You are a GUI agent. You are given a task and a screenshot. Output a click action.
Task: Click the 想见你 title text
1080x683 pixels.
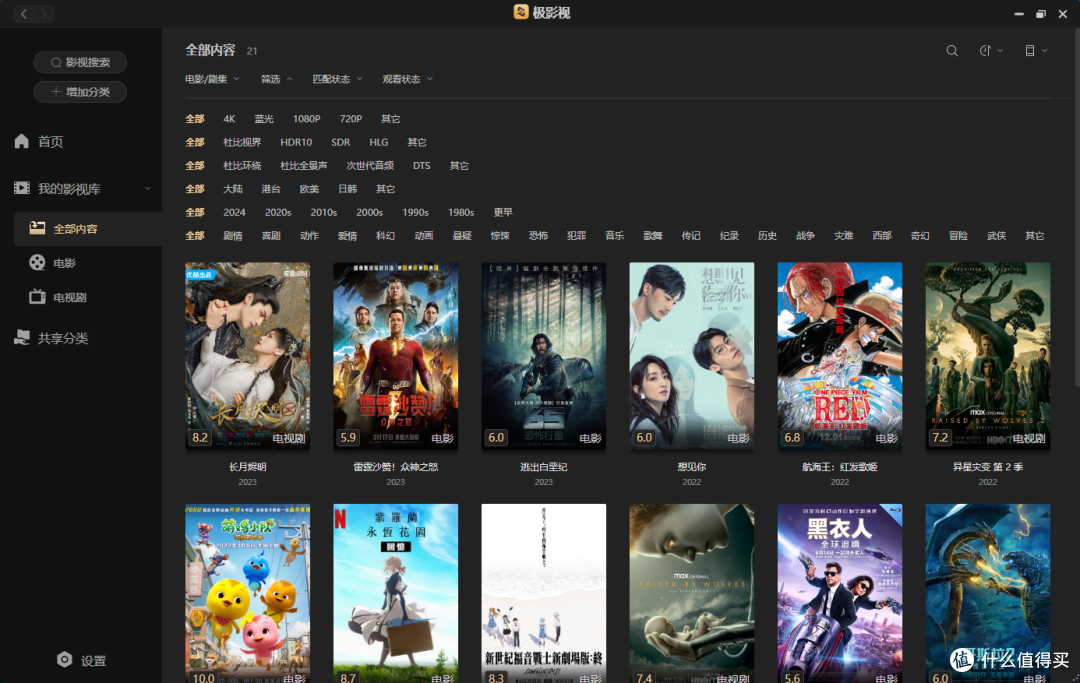click(692, 467)
